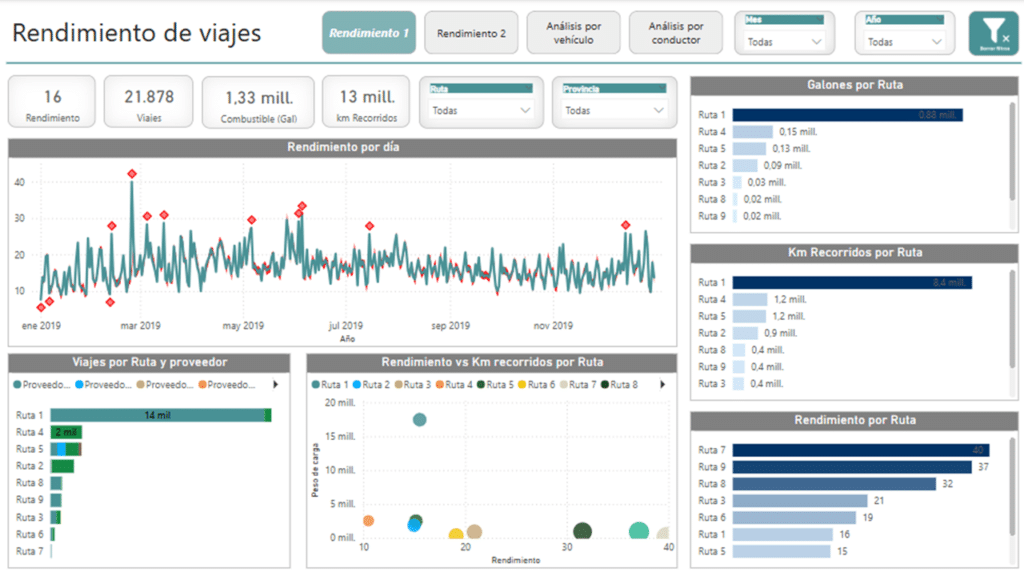Click the highest anomaly marker above 40
1024x576 pixels.
click(x=132, y=174)
